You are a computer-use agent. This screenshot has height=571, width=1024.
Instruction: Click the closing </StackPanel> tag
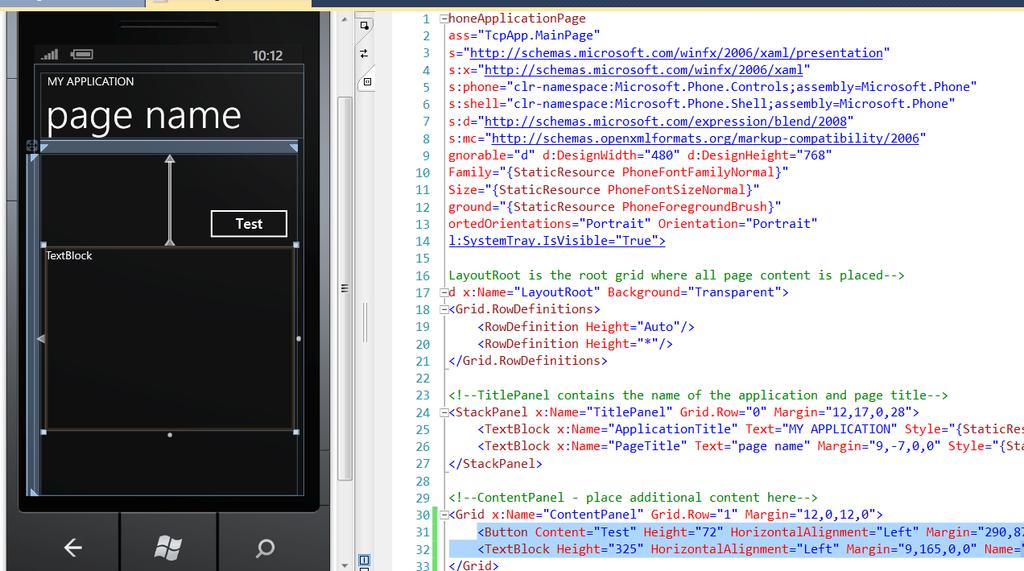[x=495, y=464]
